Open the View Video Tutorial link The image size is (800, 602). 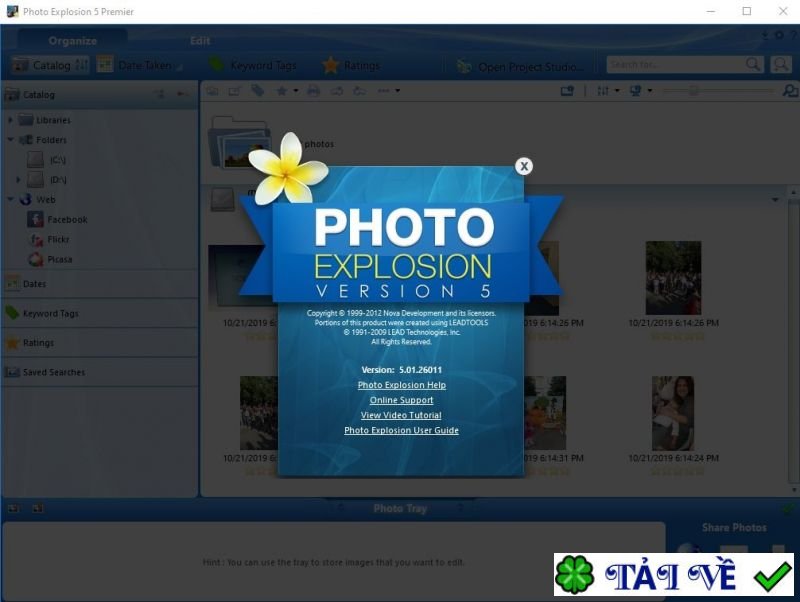click(401, 415)
